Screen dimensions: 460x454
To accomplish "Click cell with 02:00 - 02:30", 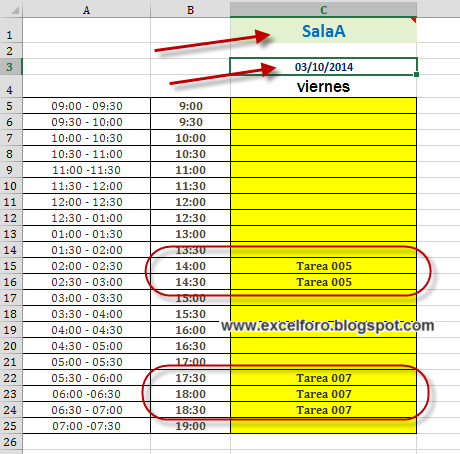I will (x=87, y=266).
